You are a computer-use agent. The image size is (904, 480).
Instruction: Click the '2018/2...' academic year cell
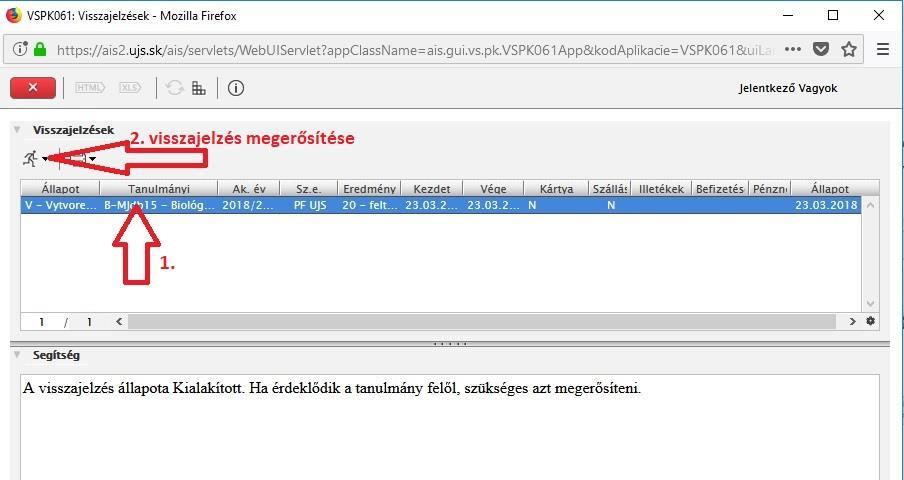[x=248, y=205]
